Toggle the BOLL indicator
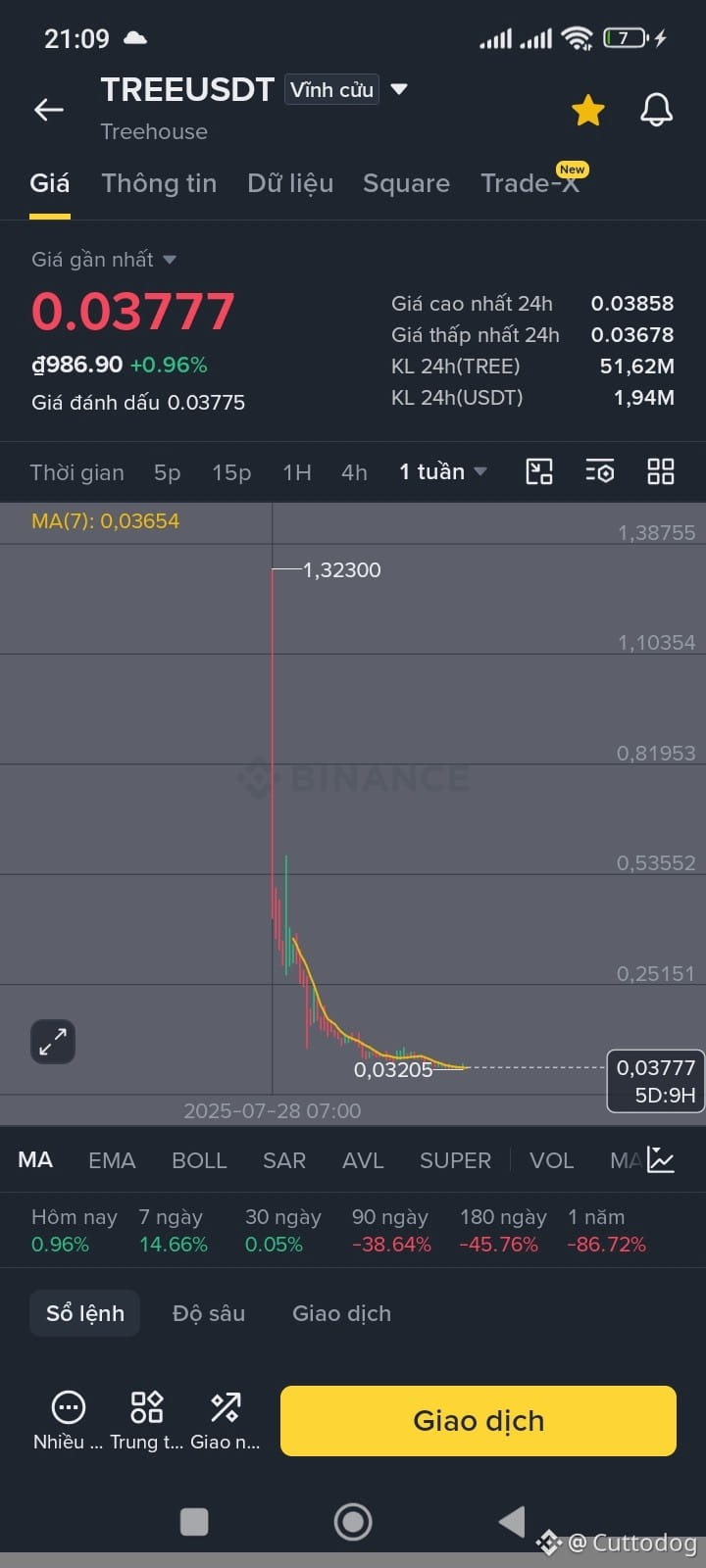 199,1160
